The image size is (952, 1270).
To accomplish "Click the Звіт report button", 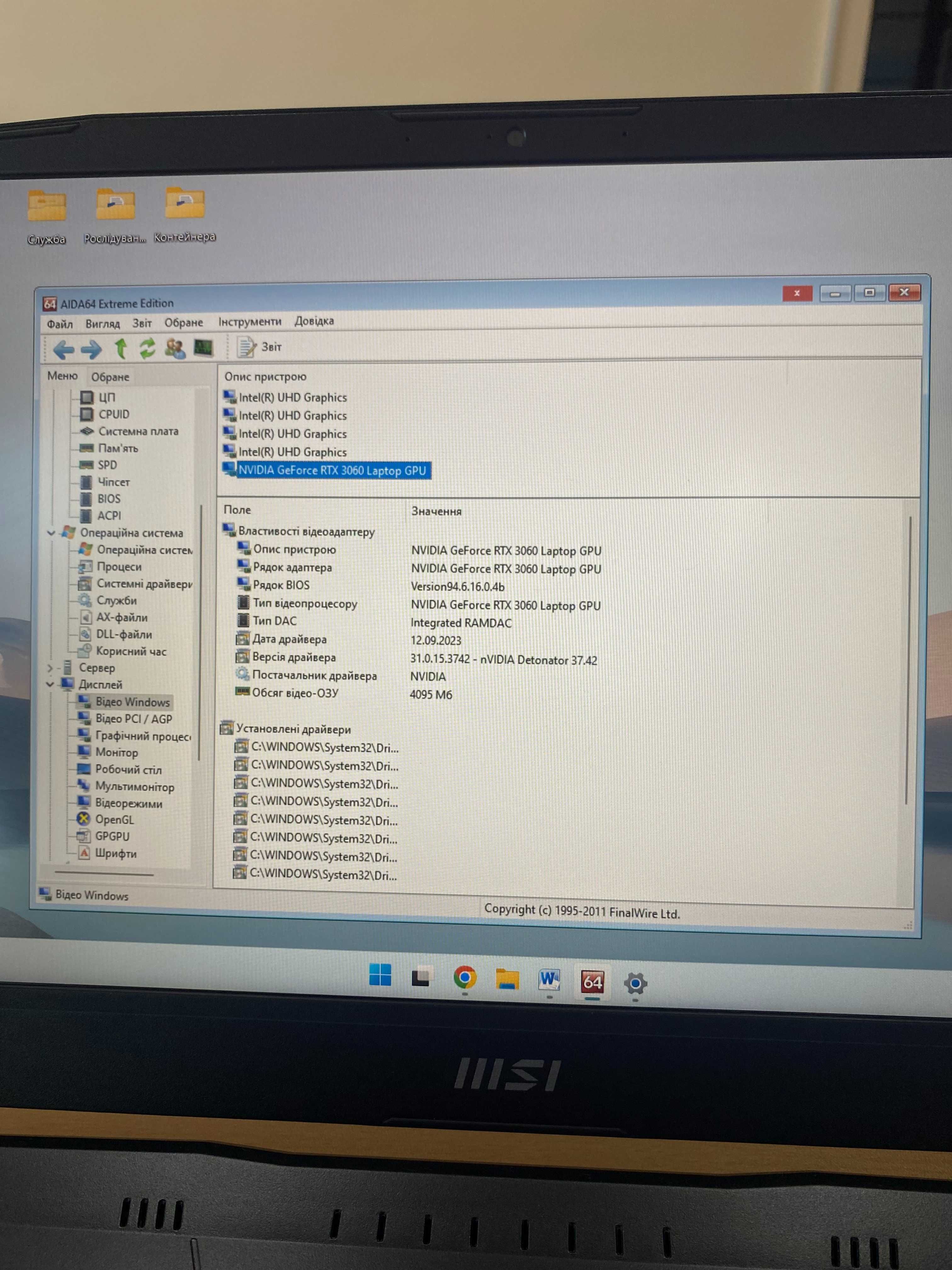I will click(x=259, y=347).
